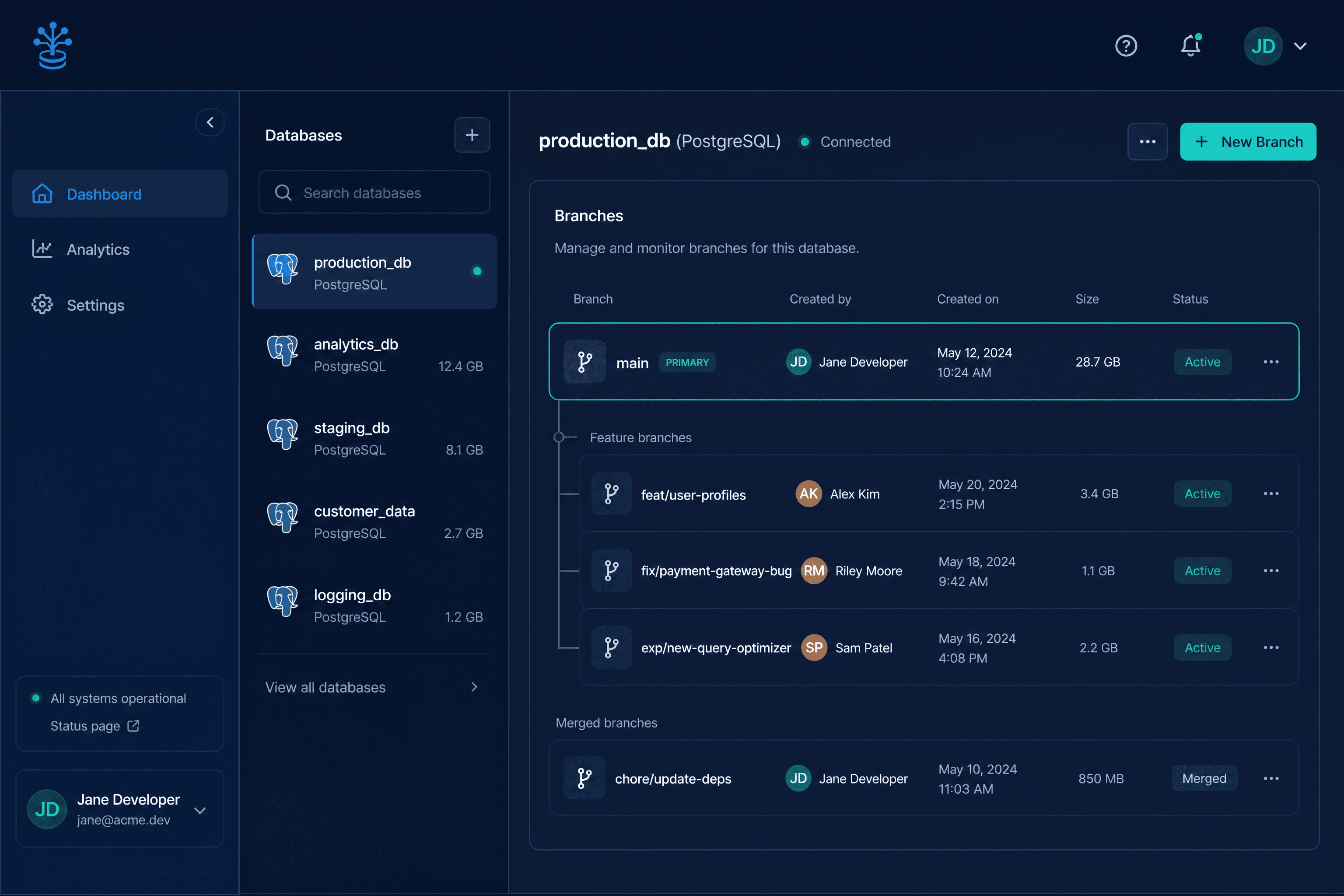Click Jane Developer's avatar in main row
Image resolution: width=1344 pixels, height=896 pixels.
(x=798, y=362)
